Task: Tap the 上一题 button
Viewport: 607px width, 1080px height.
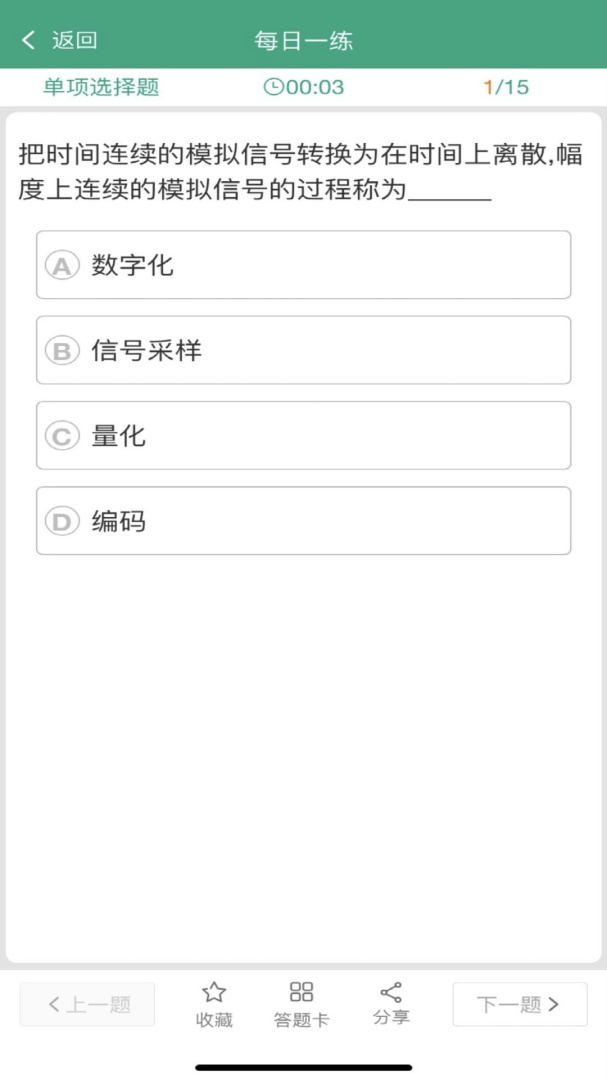Action: point(87,1005)
